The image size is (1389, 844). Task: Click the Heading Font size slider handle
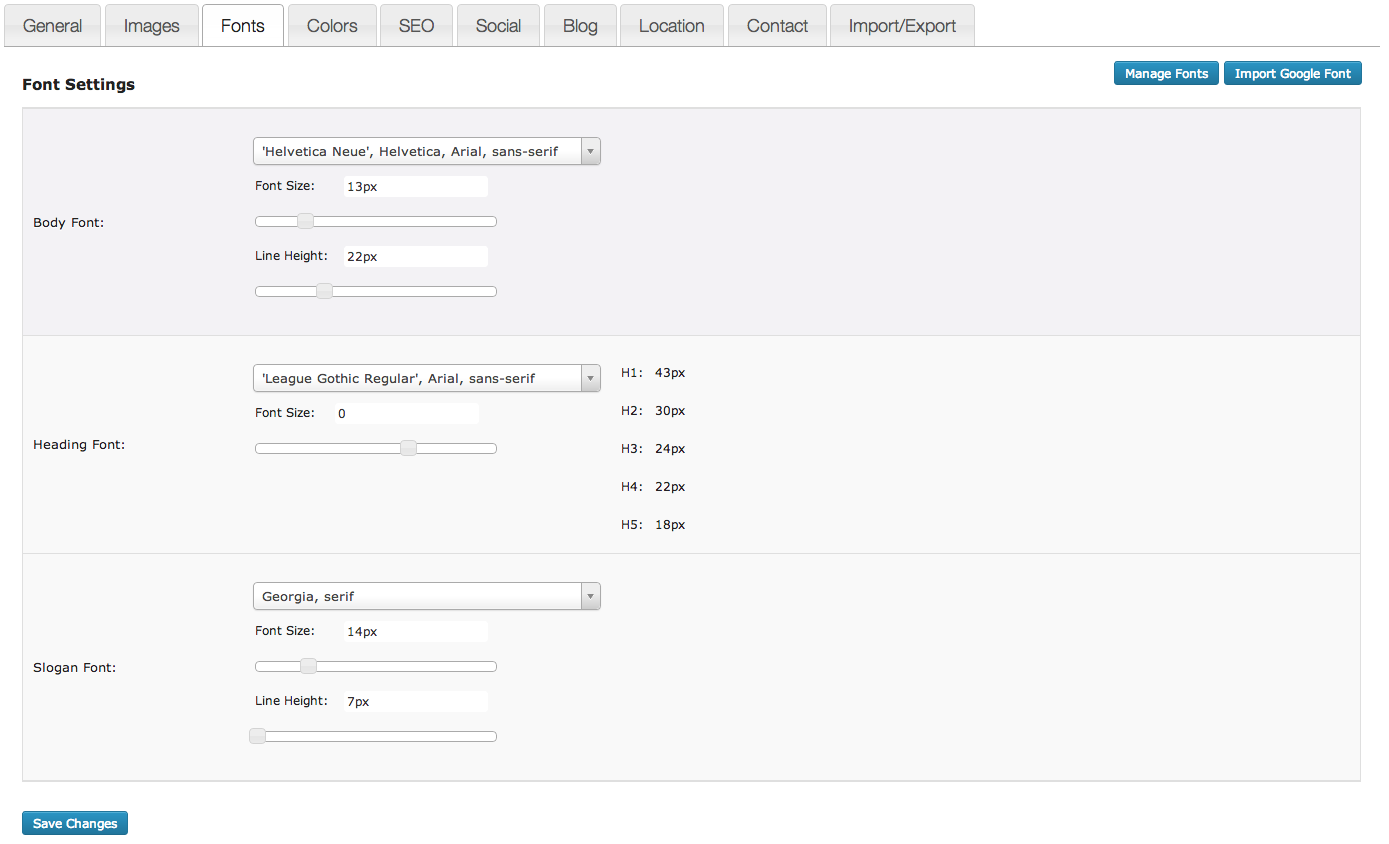click(x=408, y=449)
